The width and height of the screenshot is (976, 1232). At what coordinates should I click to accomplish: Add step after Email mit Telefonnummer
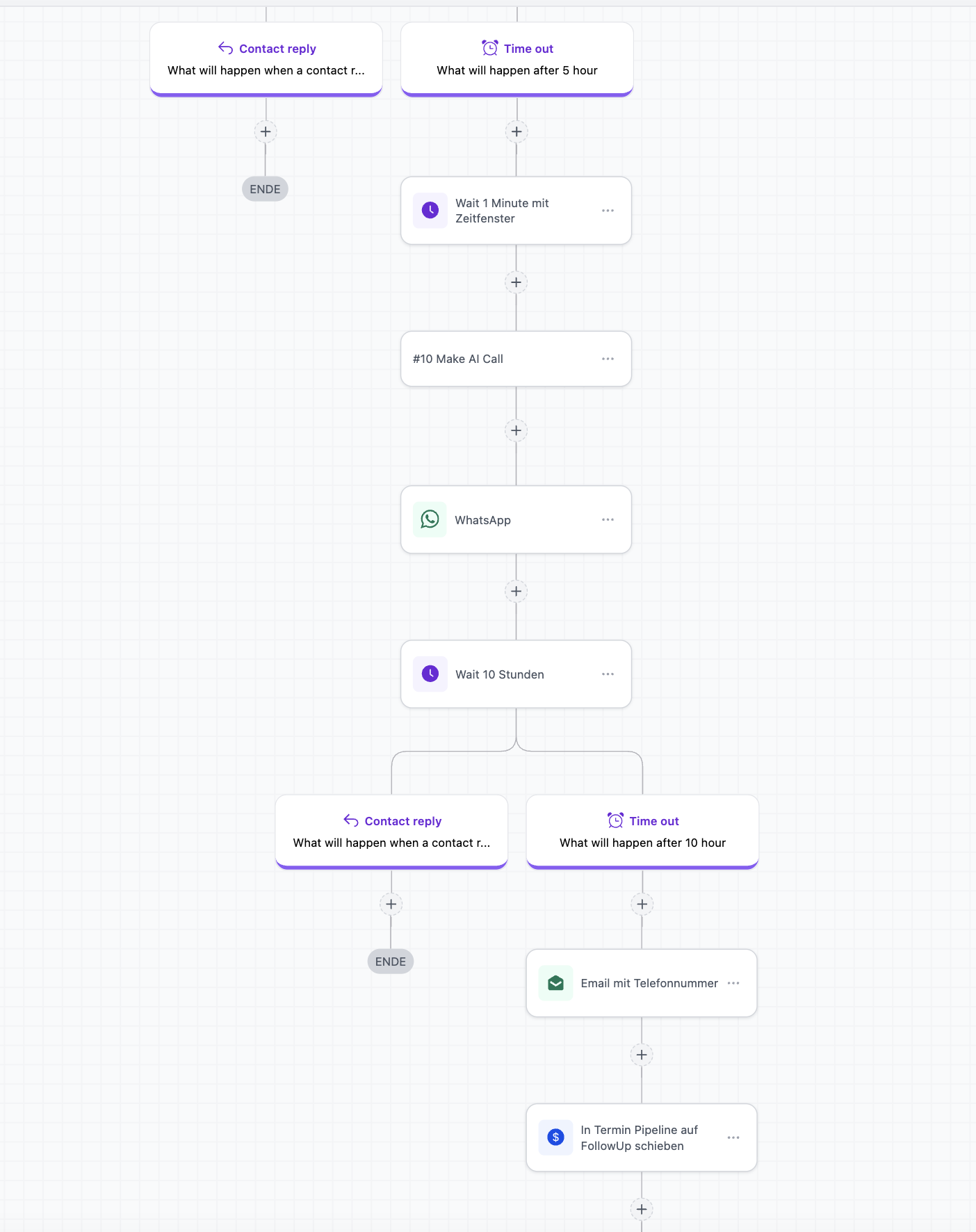[642, 1055]
